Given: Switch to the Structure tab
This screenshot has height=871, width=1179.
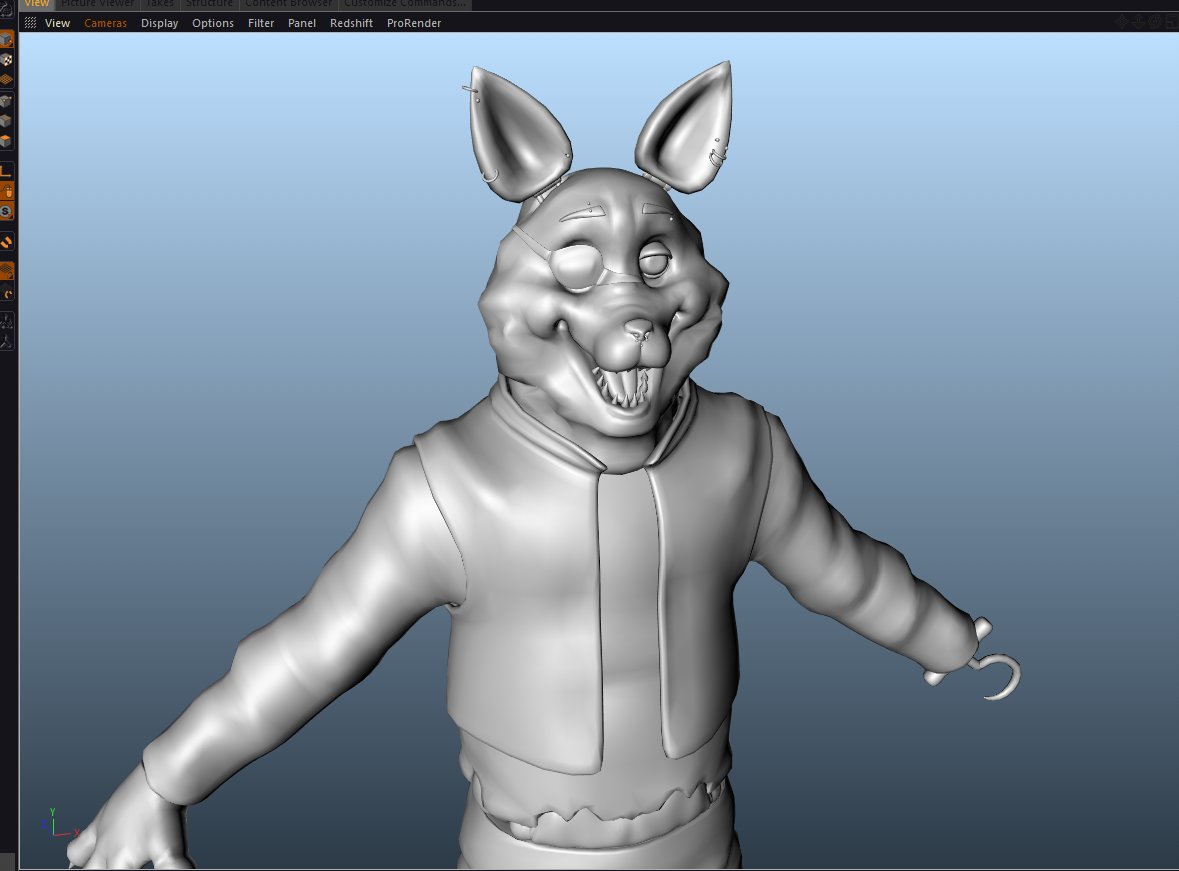Looking at the screenshot, I should point(209,4).
